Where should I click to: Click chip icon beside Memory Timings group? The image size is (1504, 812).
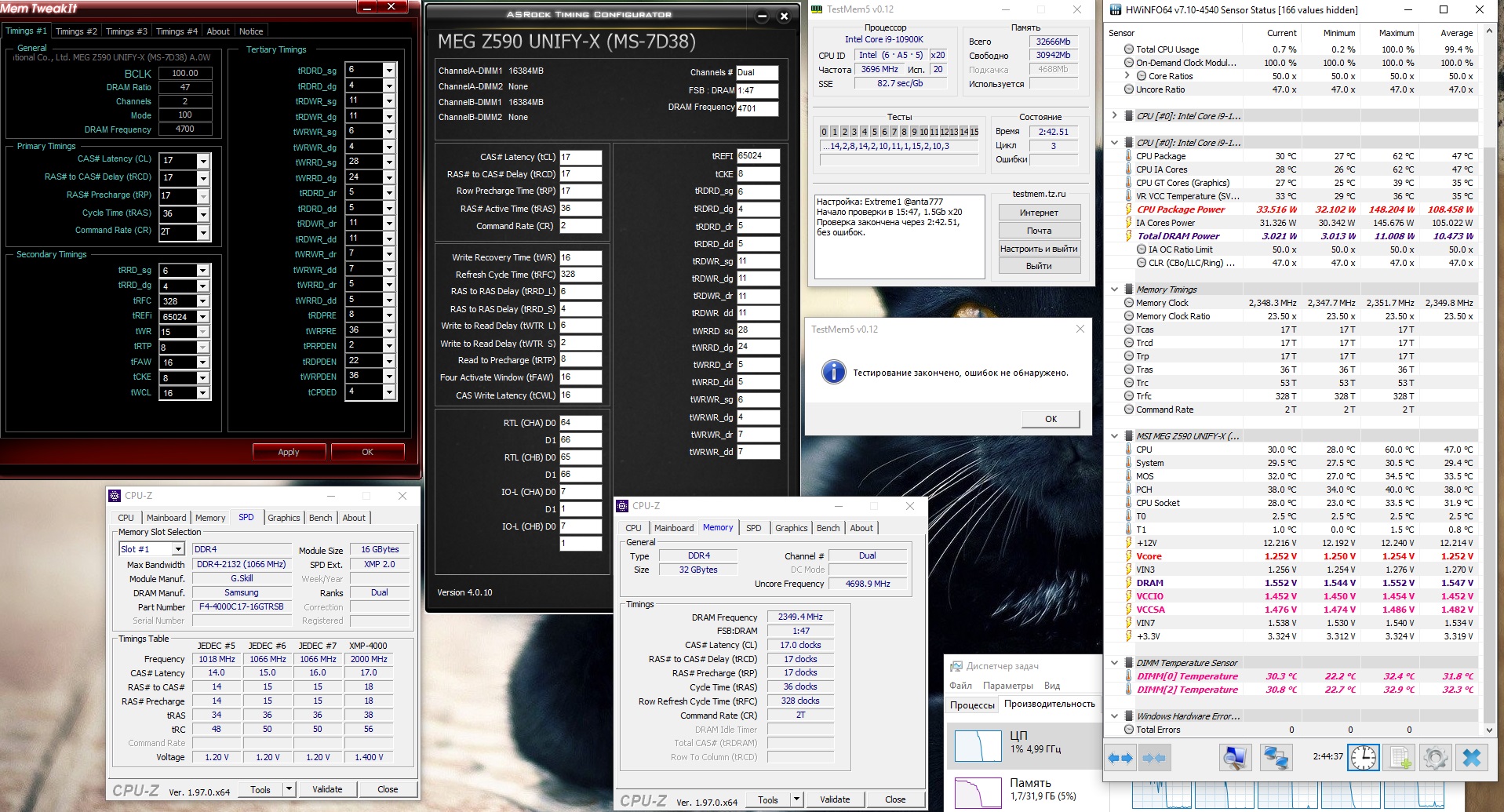pyautogui.click(x=1128, y=289)
